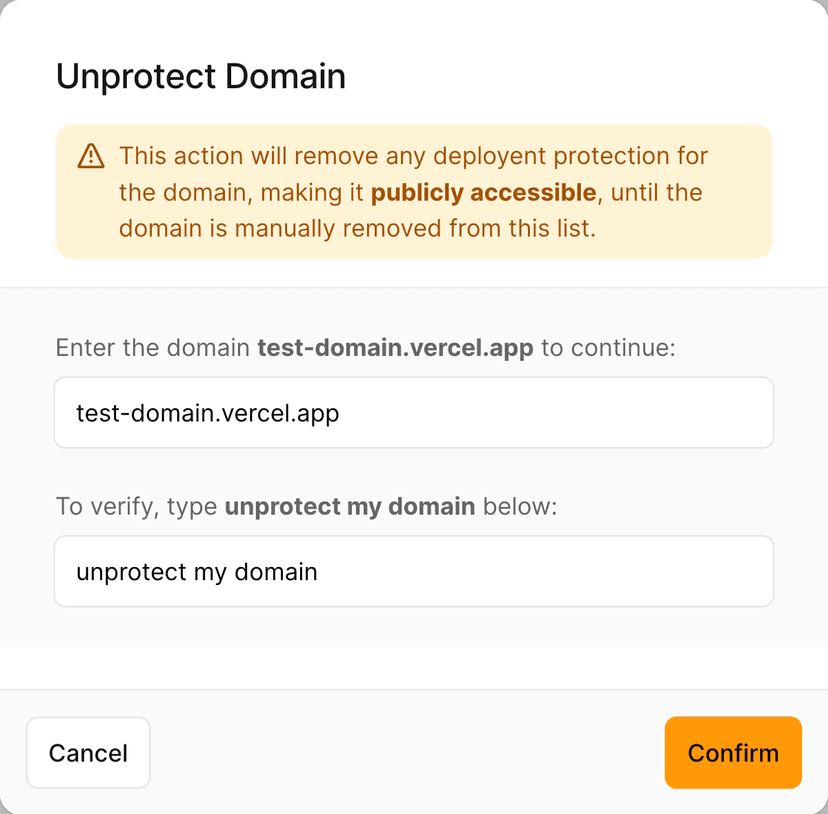Click the Unprotect Domain dialog title
The width and height of the screenshot is (828, 814).
pos(200,76)
